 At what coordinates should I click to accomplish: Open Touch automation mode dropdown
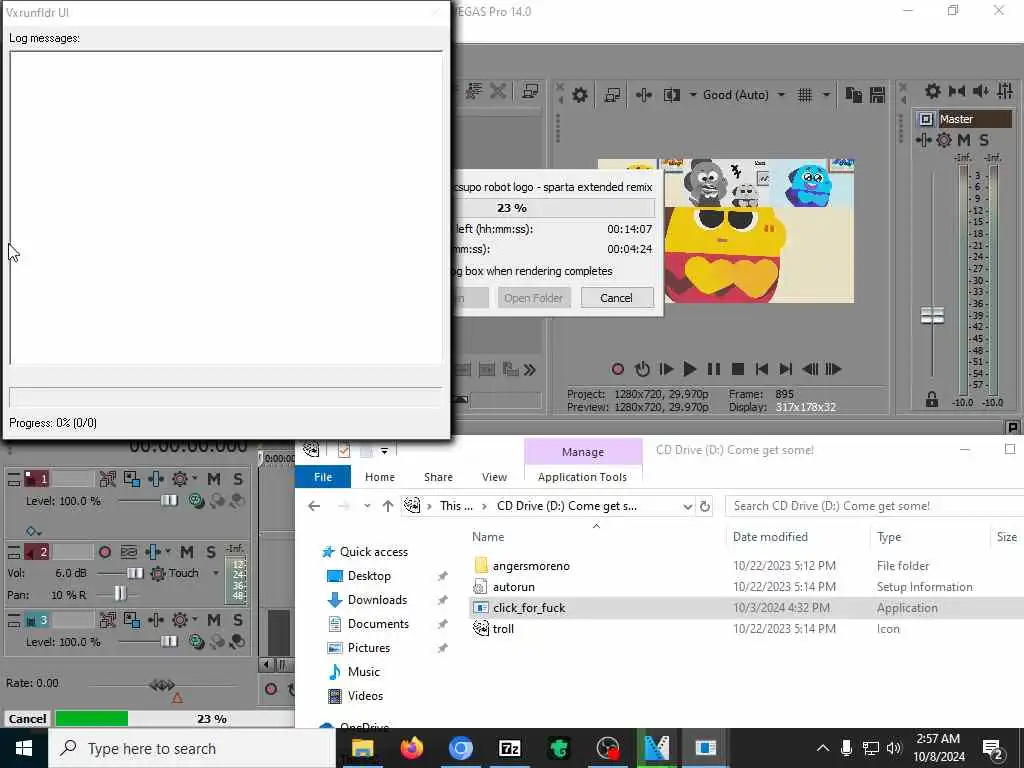tap(216, 573)
